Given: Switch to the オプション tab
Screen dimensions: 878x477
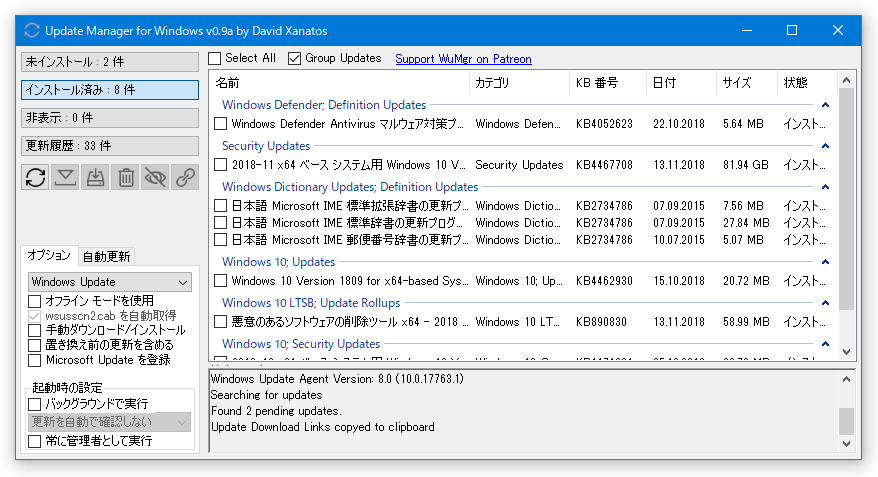Looking at the screenshot, I should [x=49, y=255].
